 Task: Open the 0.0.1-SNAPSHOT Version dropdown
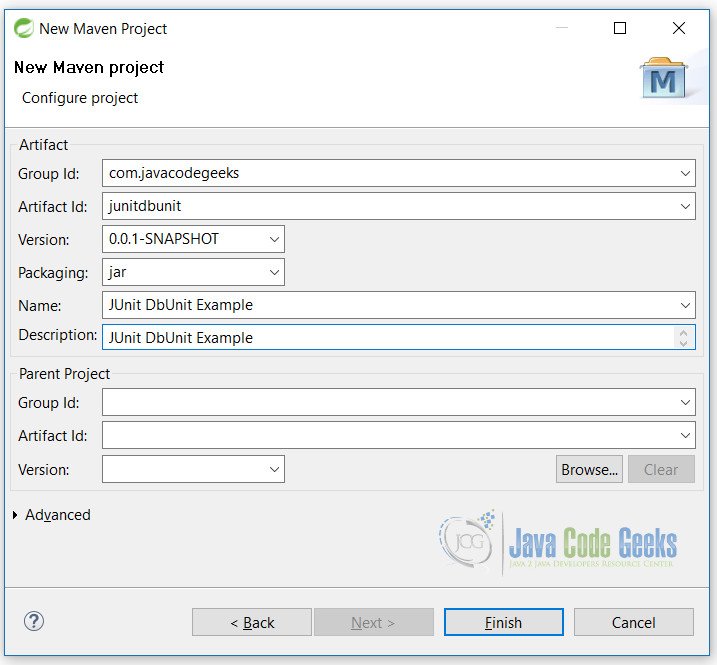point(274,239)
